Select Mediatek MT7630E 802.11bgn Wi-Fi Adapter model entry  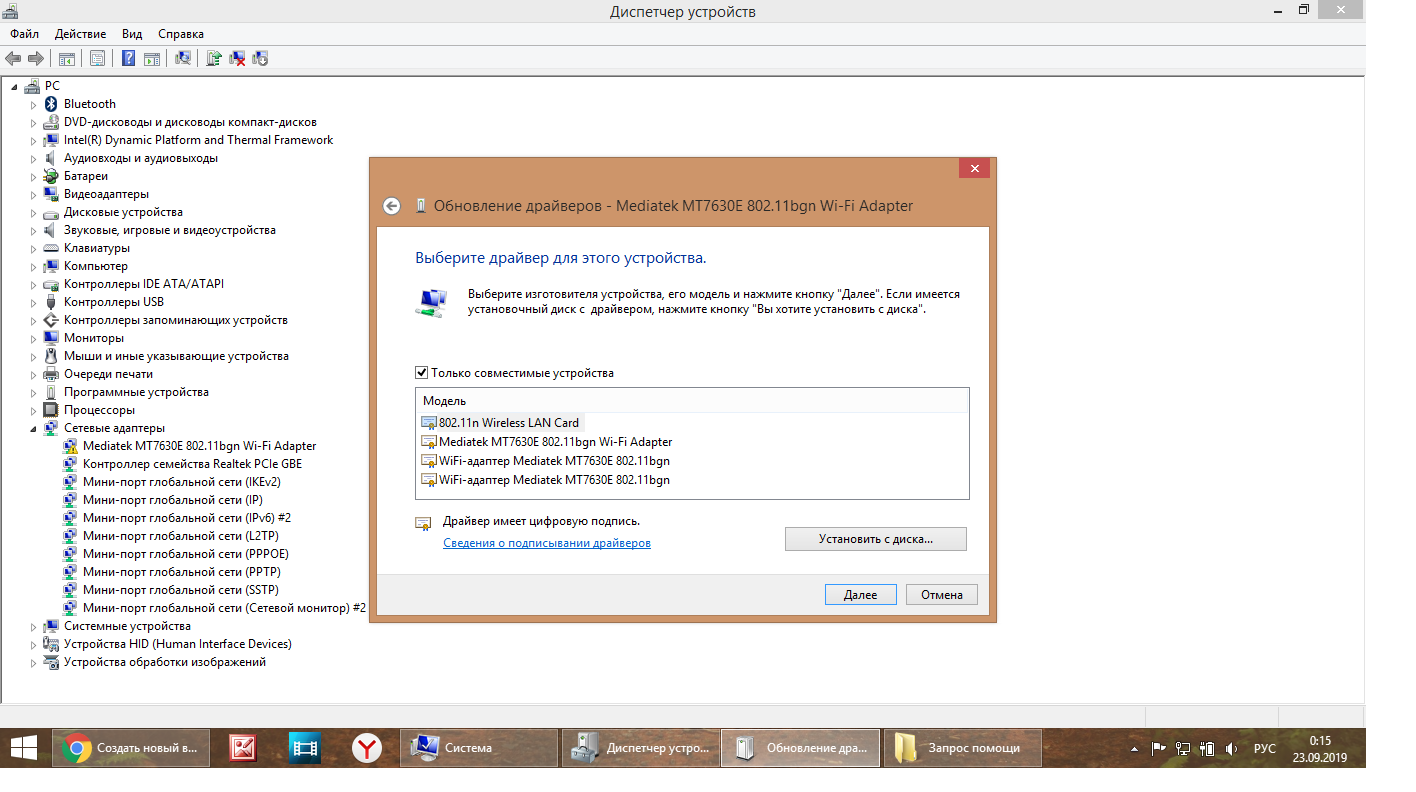(555, 441)
